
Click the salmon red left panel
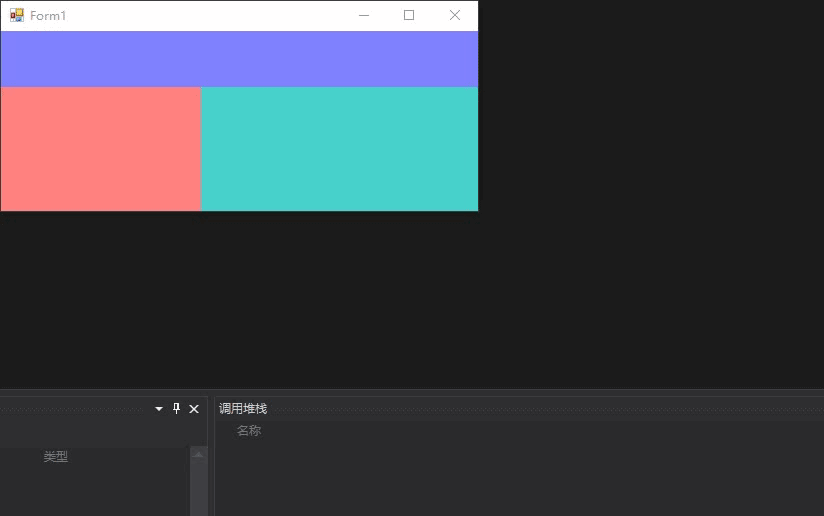(x=101, y=149)
